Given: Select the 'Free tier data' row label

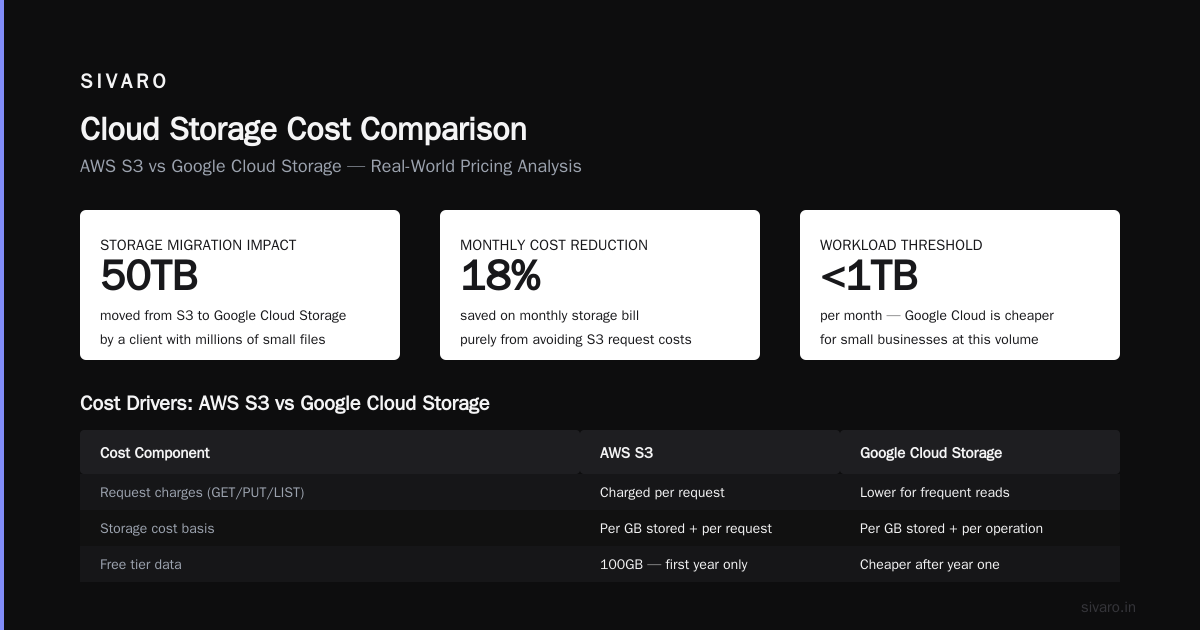Looking at the screenshot, I should (141, 564).
